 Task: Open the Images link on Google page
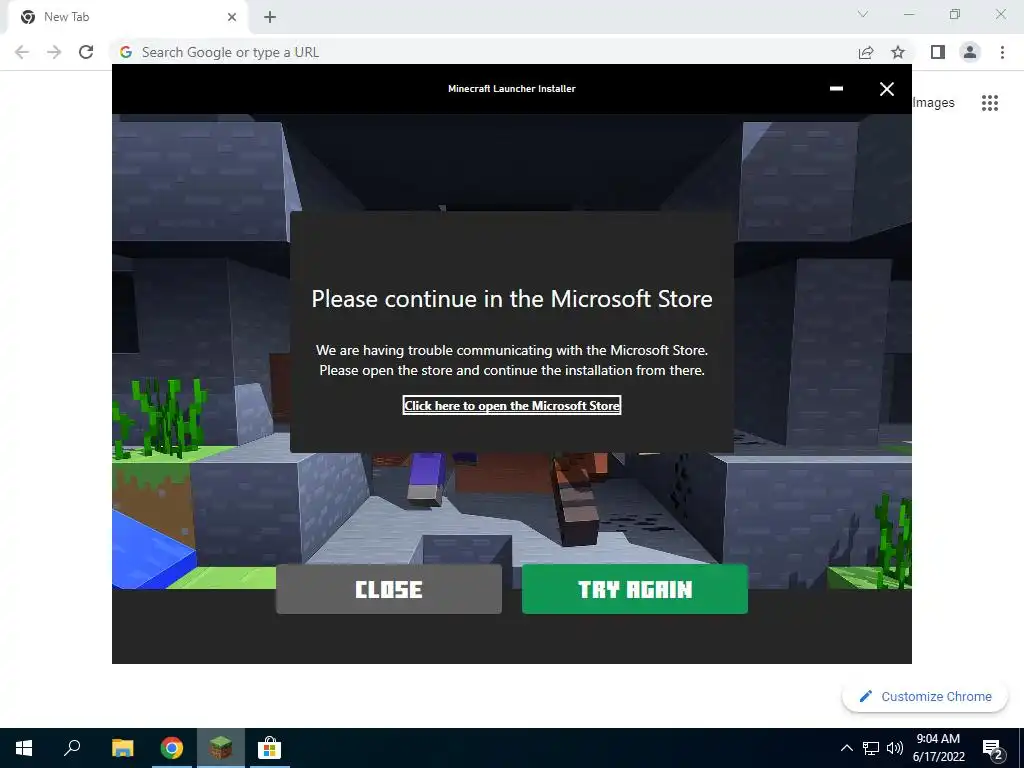tap(933, 103)
